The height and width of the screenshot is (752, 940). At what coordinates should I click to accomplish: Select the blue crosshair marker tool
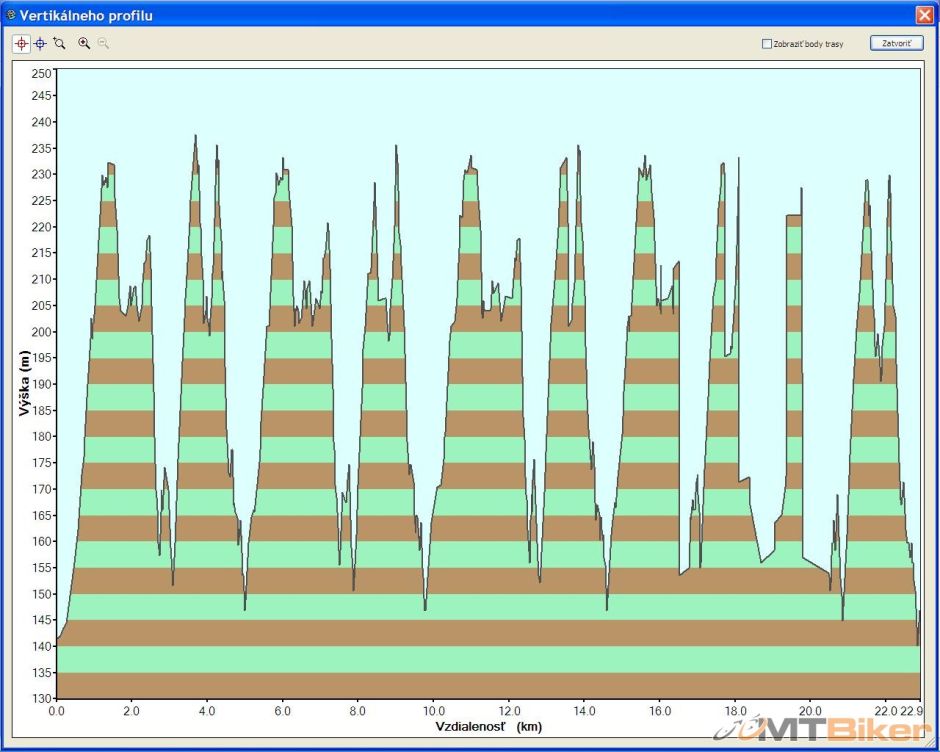tap(40, 44)
